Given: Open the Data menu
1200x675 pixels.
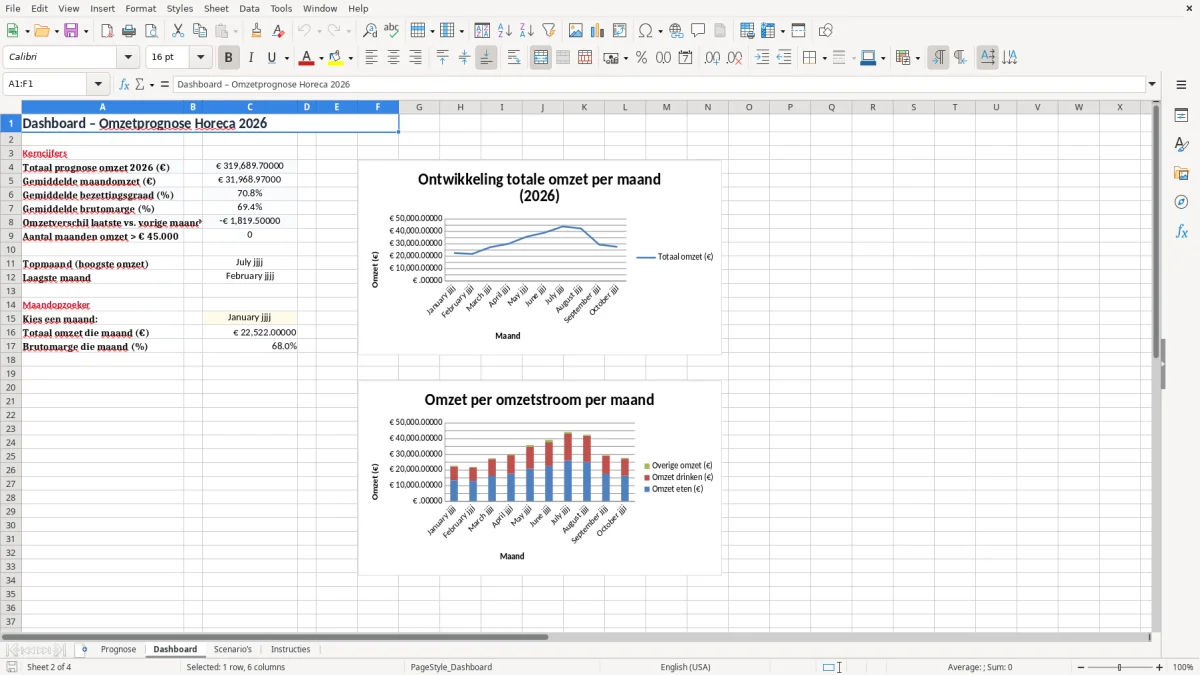Looking at the screenshot, I should (249, 8).
